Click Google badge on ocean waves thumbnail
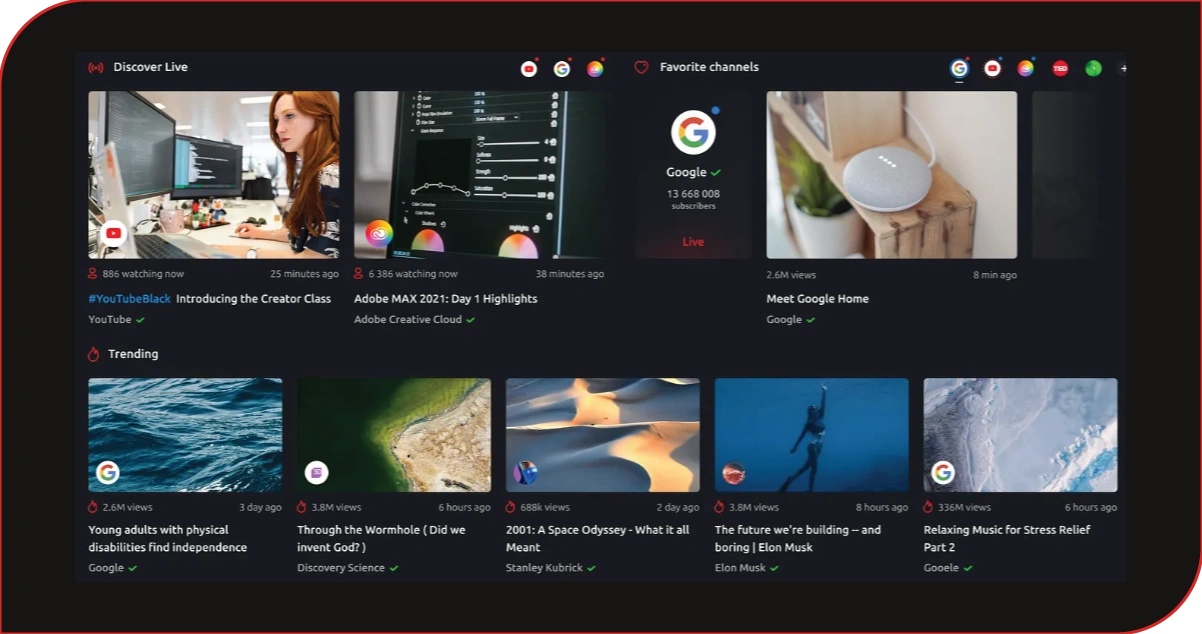Viewport: 1202px width, 634px height. pyautogui.click(x=108, y=472)
